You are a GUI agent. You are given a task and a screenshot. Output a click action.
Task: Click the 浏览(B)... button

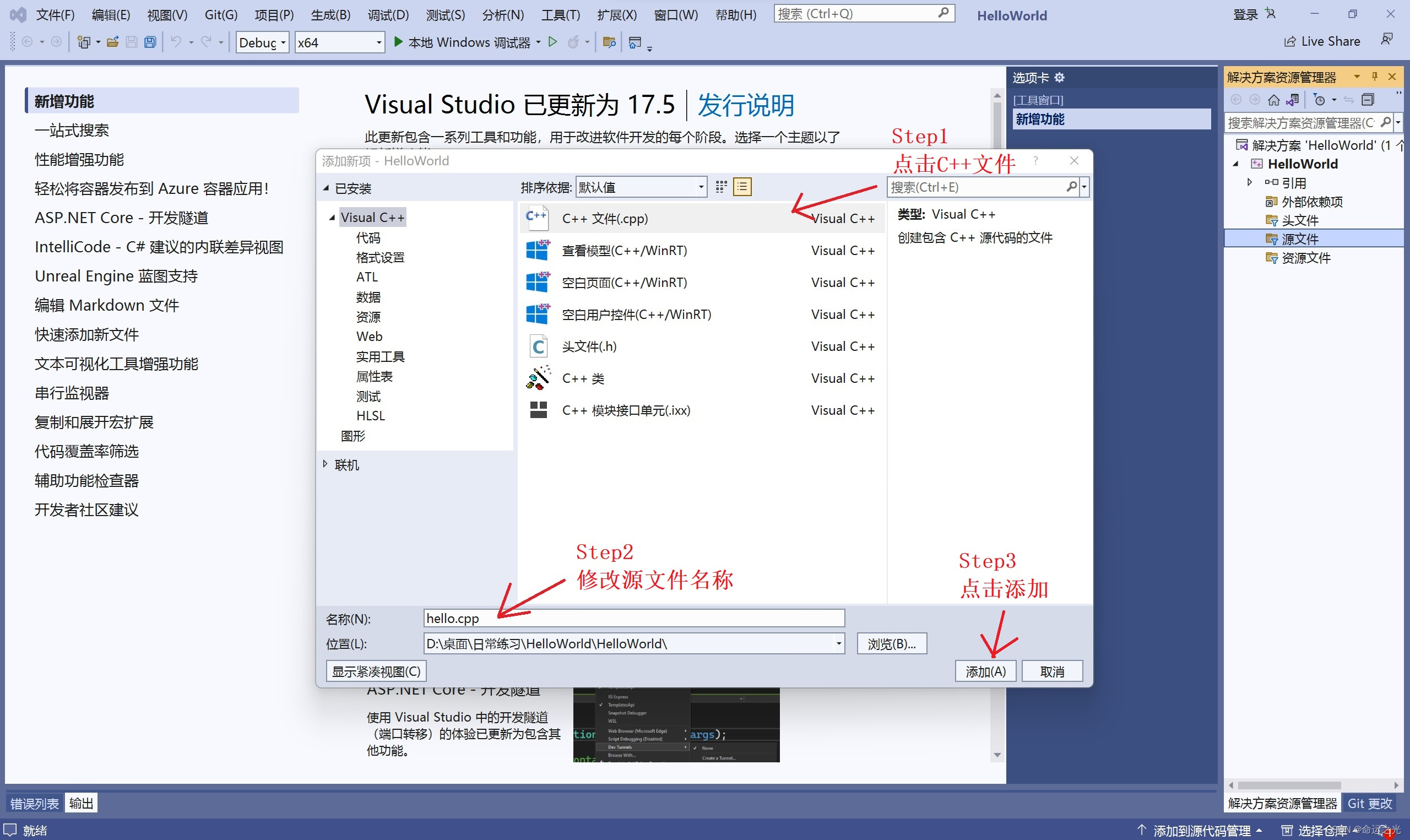[x=892, y=643]
